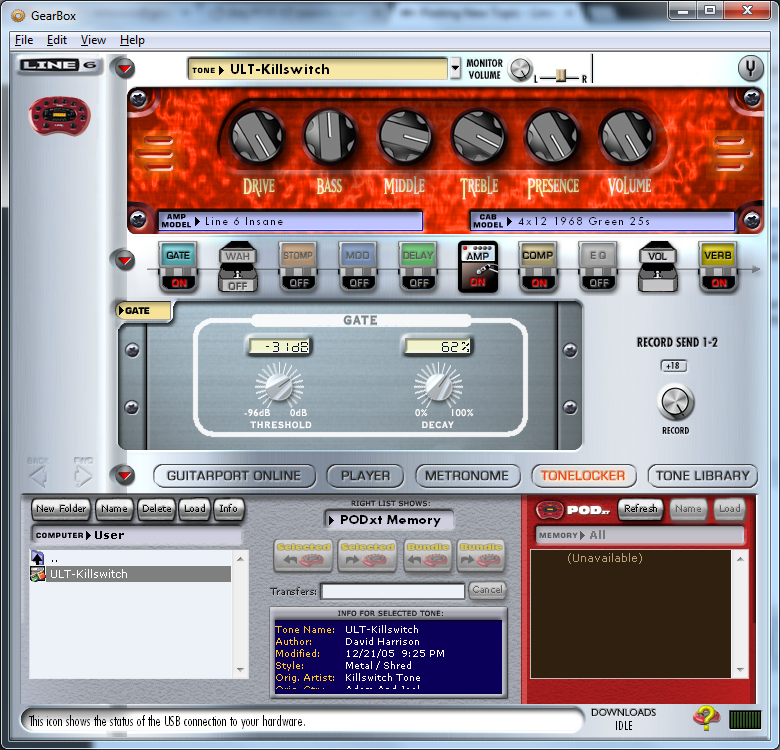
Task: Select the VOL pedal in signal chain
Action: (658, 265)
